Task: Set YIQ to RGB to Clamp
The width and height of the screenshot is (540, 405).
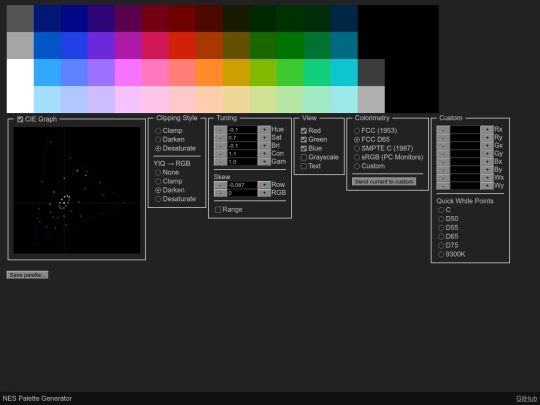Action: click(158, 181)
